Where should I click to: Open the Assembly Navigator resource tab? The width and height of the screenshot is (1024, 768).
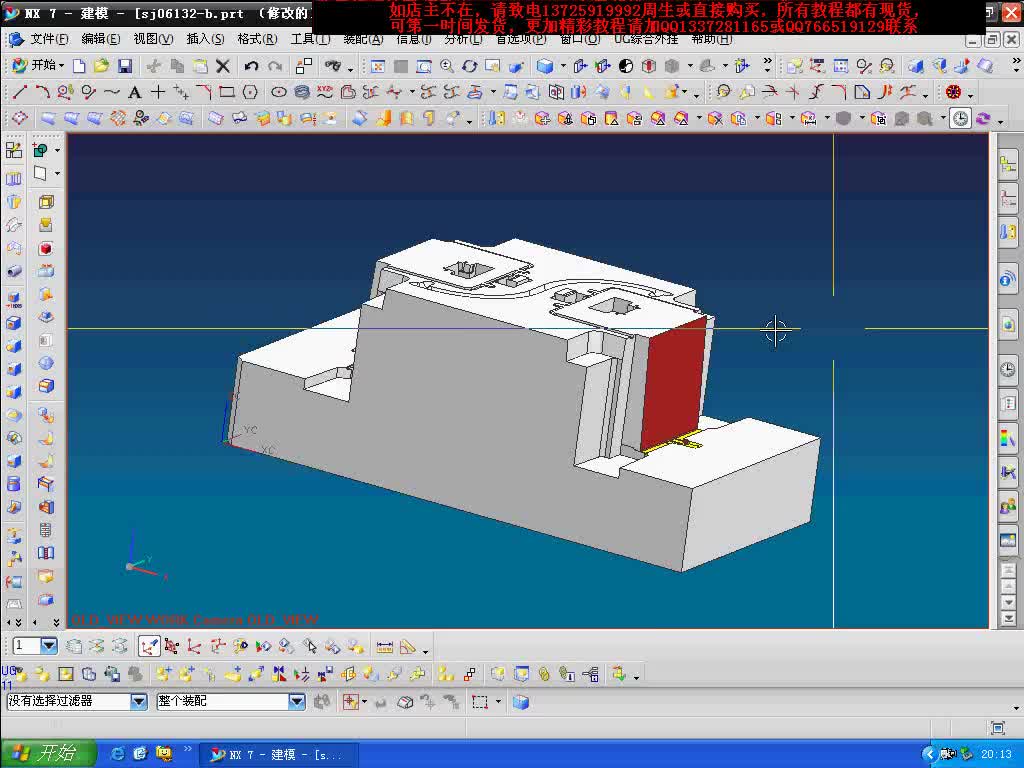1008,164
